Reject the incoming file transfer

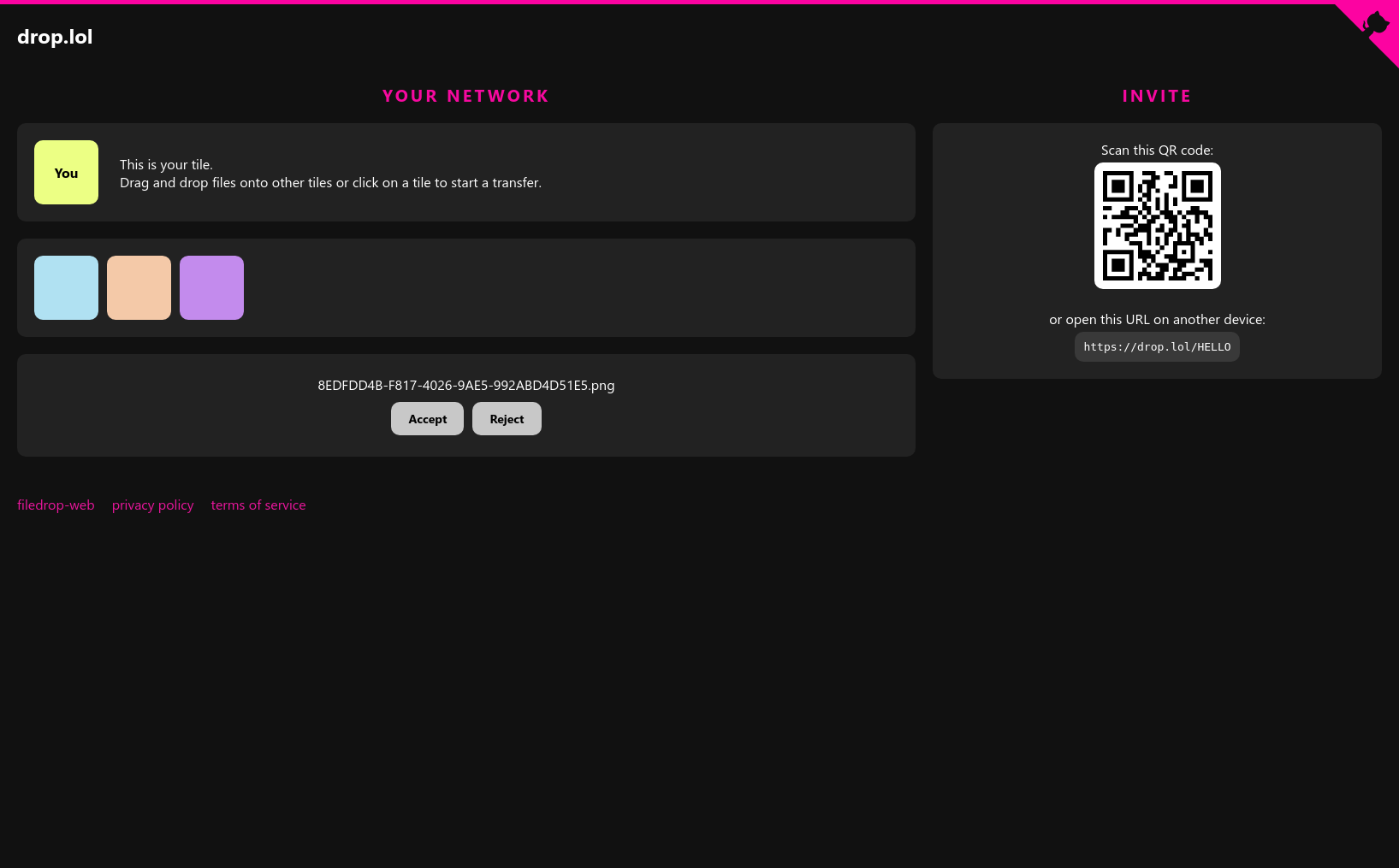tap(507, 419)
